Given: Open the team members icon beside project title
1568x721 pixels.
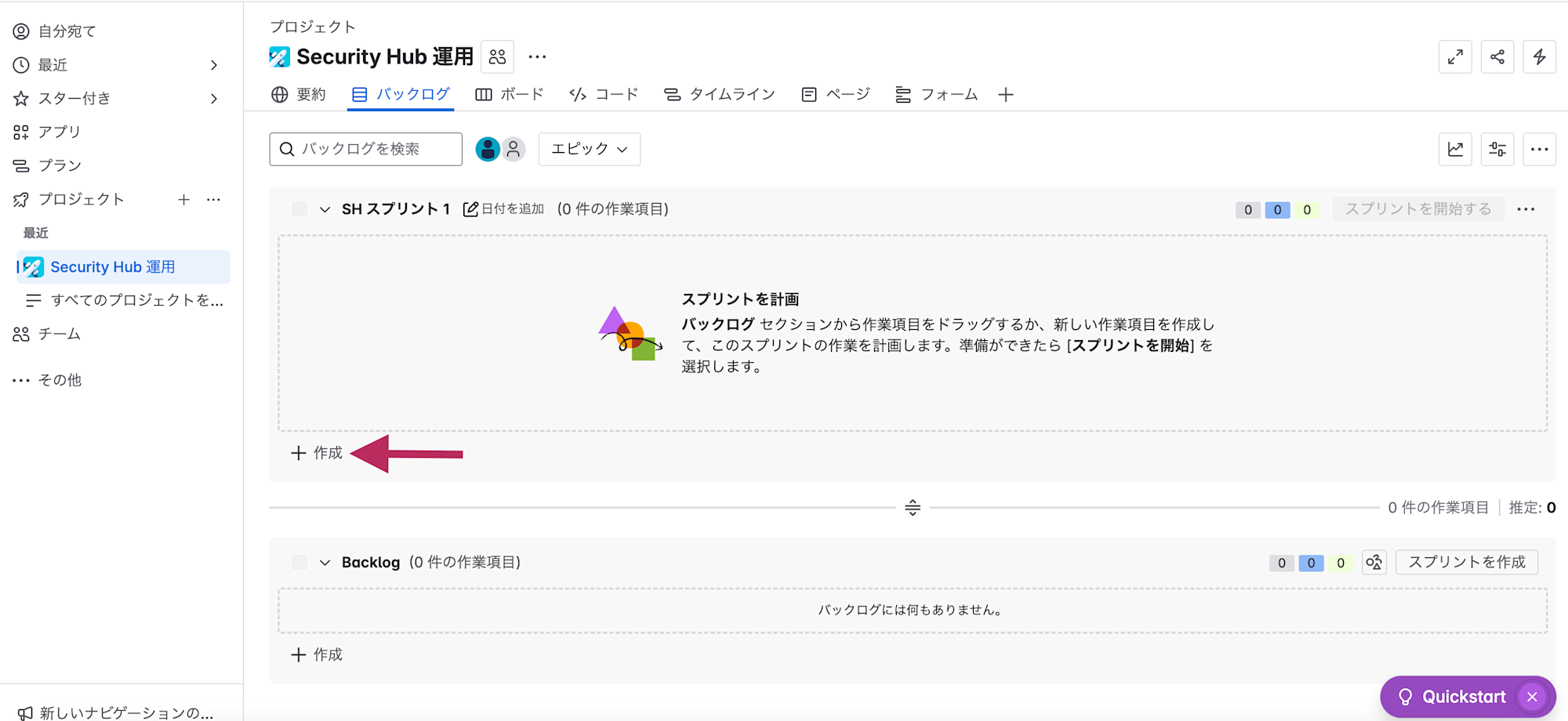Looking at the screenshot, I should point(497,56).
